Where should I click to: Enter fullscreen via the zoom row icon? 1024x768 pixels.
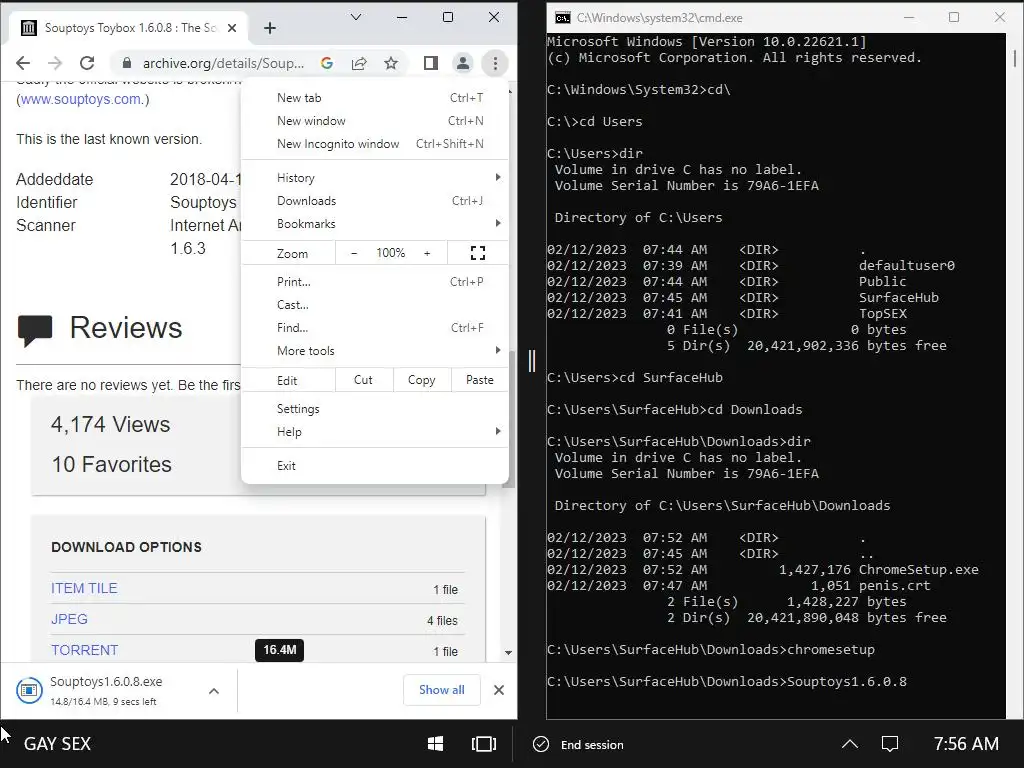click(478, 253)
